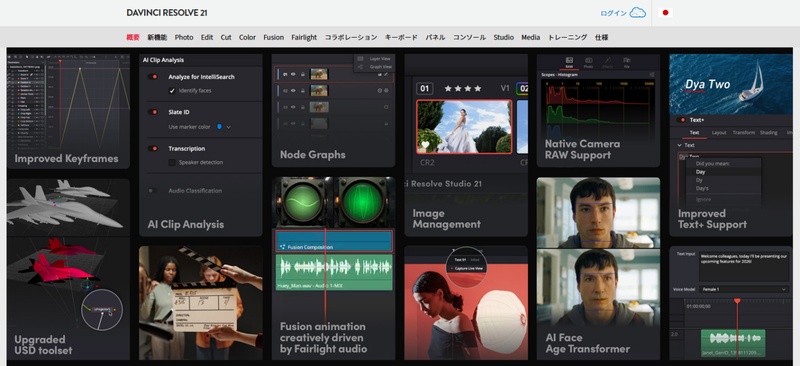Open the Cut nav item
Screen dimensions: 800x366
[226, 37]
